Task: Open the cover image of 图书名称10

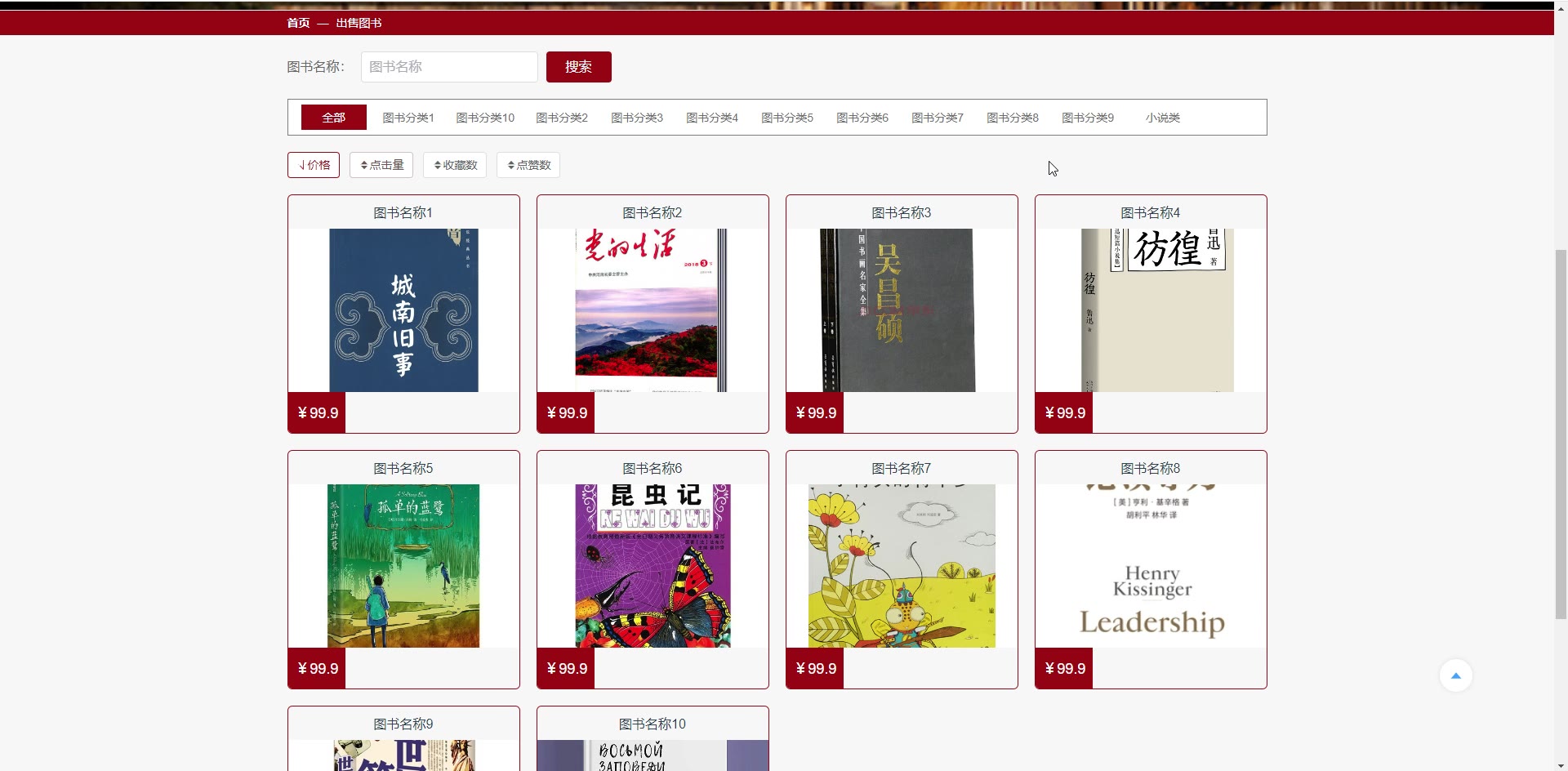Action: (x=653, y=755)
